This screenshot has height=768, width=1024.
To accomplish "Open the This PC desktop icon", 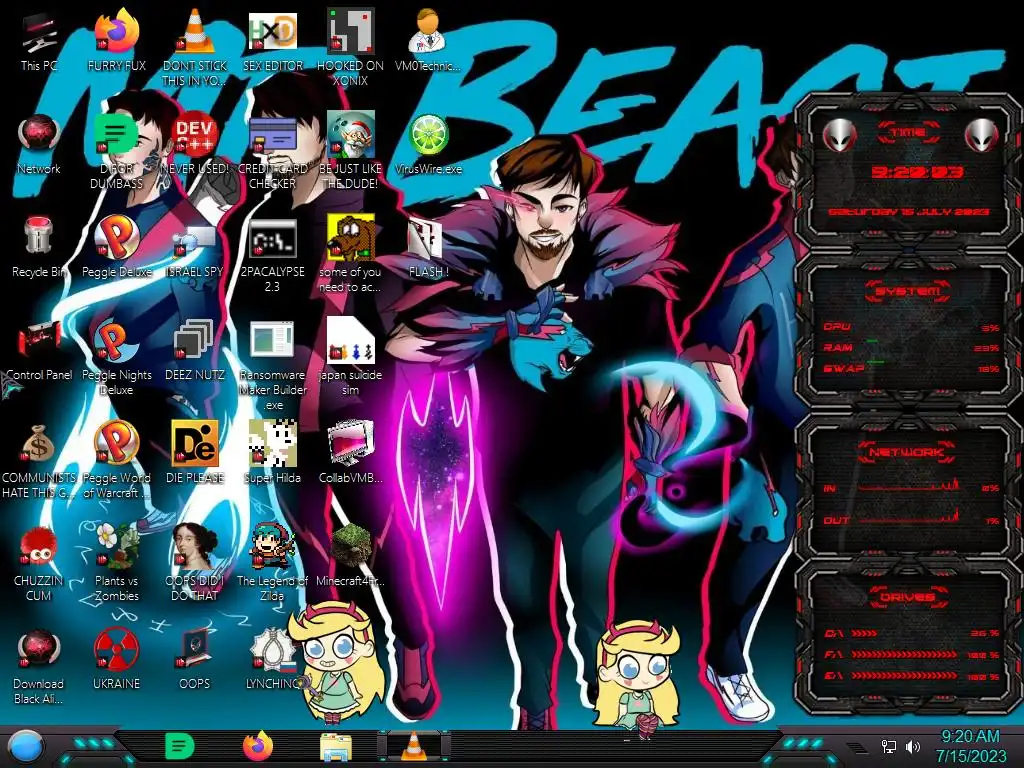I will point(39,40).
